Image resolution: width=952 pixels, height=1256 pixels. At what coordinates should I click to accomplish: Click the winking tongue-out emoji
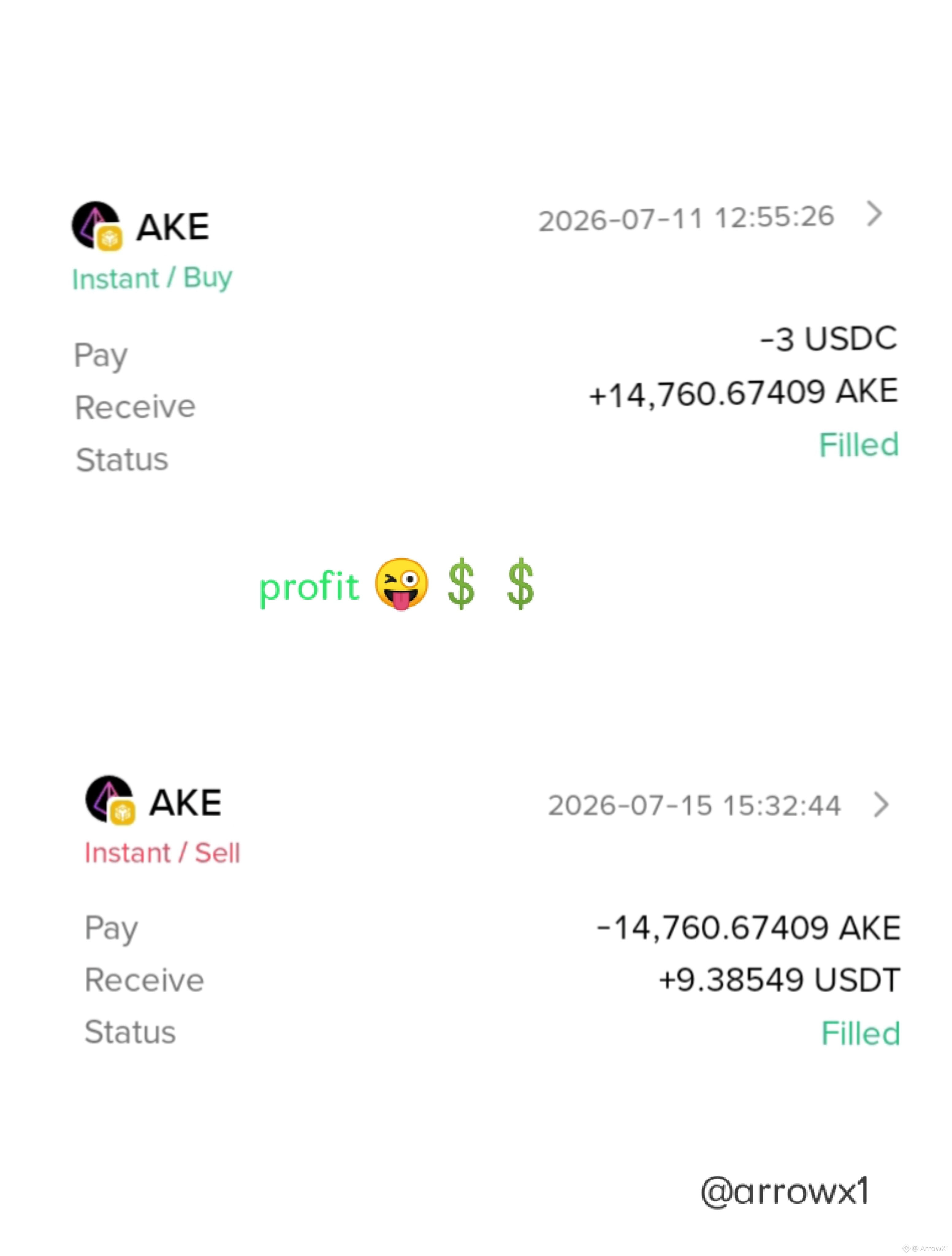click(401, 584)
